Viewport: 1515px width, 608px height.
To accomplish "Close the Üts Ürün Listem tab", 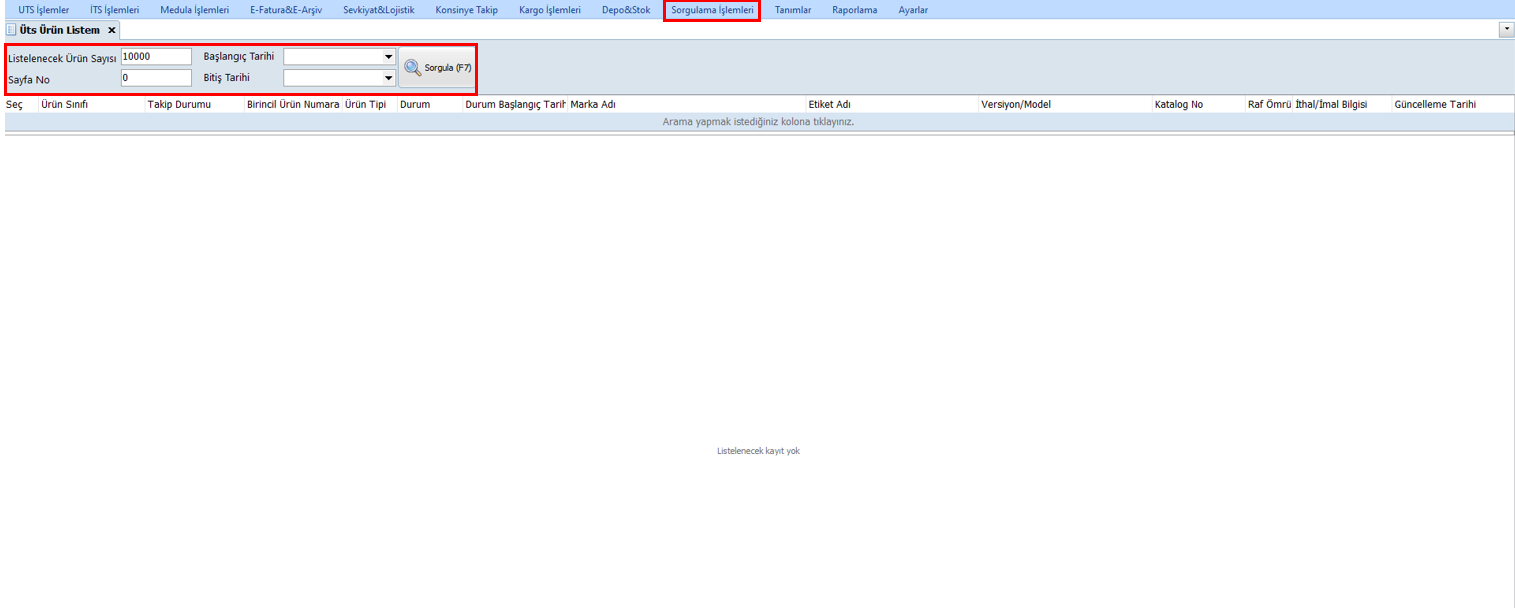I will pos(112,30).
